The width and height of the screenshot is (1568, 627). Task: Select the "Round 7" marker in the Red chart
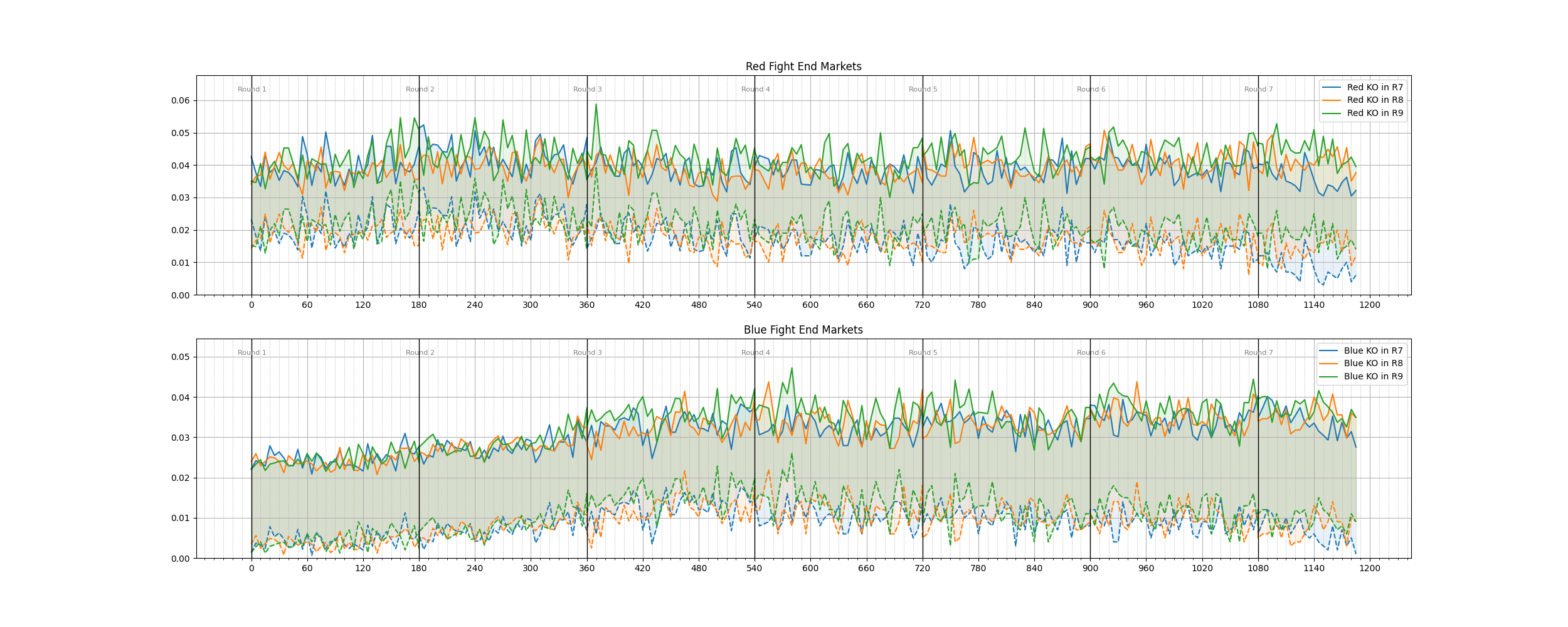(1258, 90)
